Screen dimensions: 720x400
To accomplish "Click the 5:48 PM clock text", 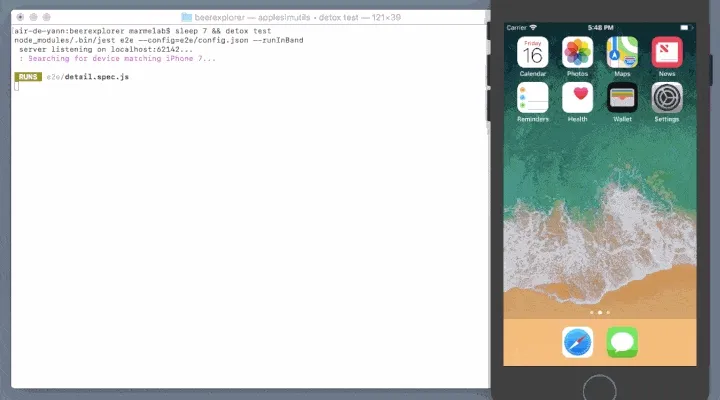I will [x=600, y=28].
